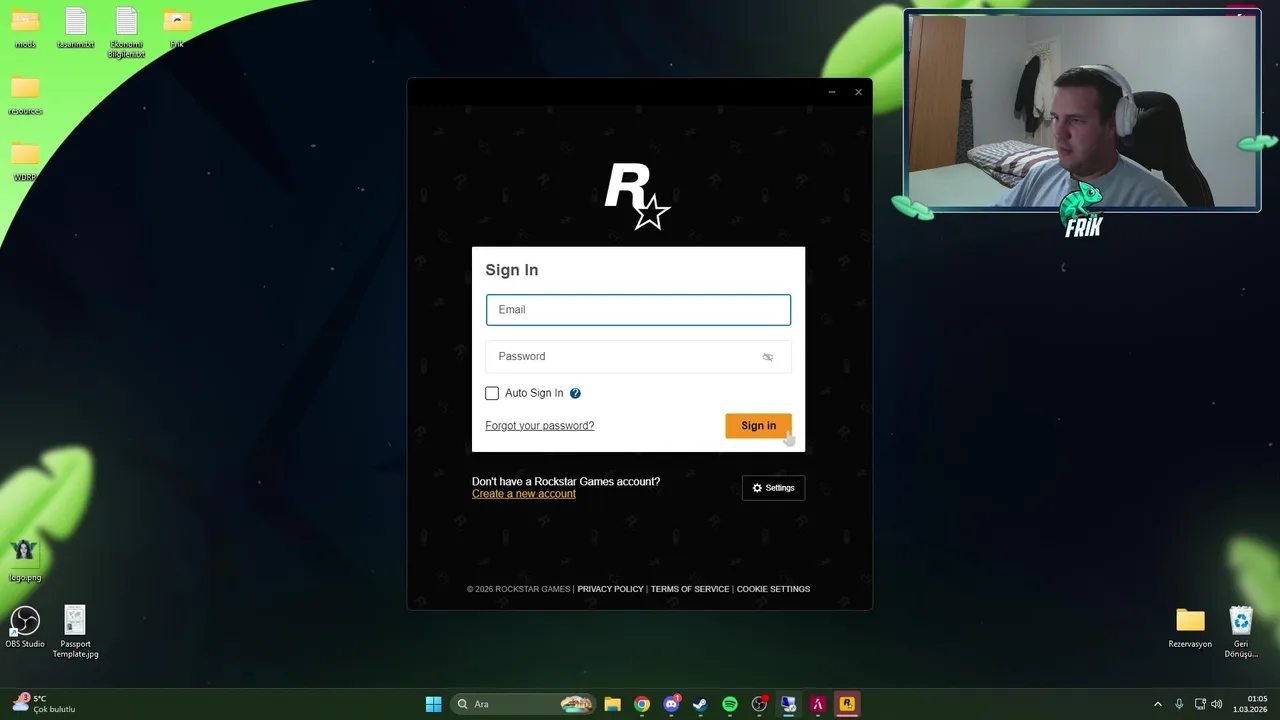Viewport: 1280px width, 720px height.
Task: Select the tasarım.txt desktop file
Action: tap(75, 28)
